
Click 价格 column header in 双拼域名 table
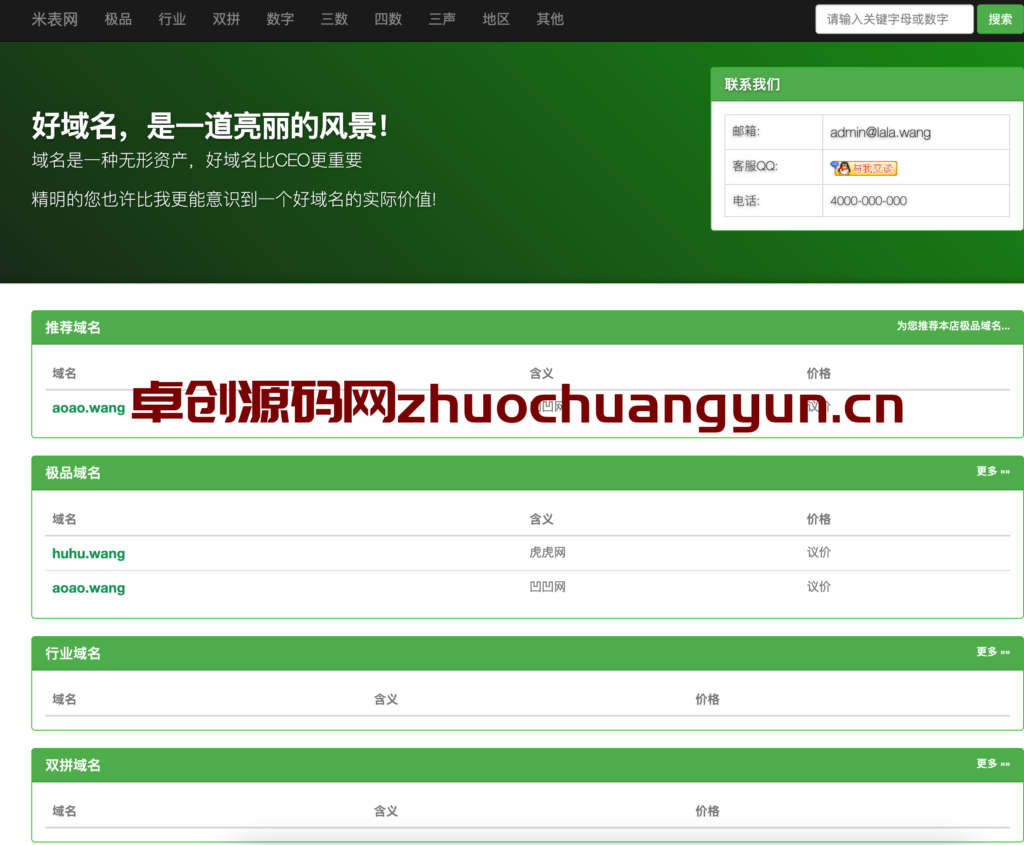tap(707, 811)
